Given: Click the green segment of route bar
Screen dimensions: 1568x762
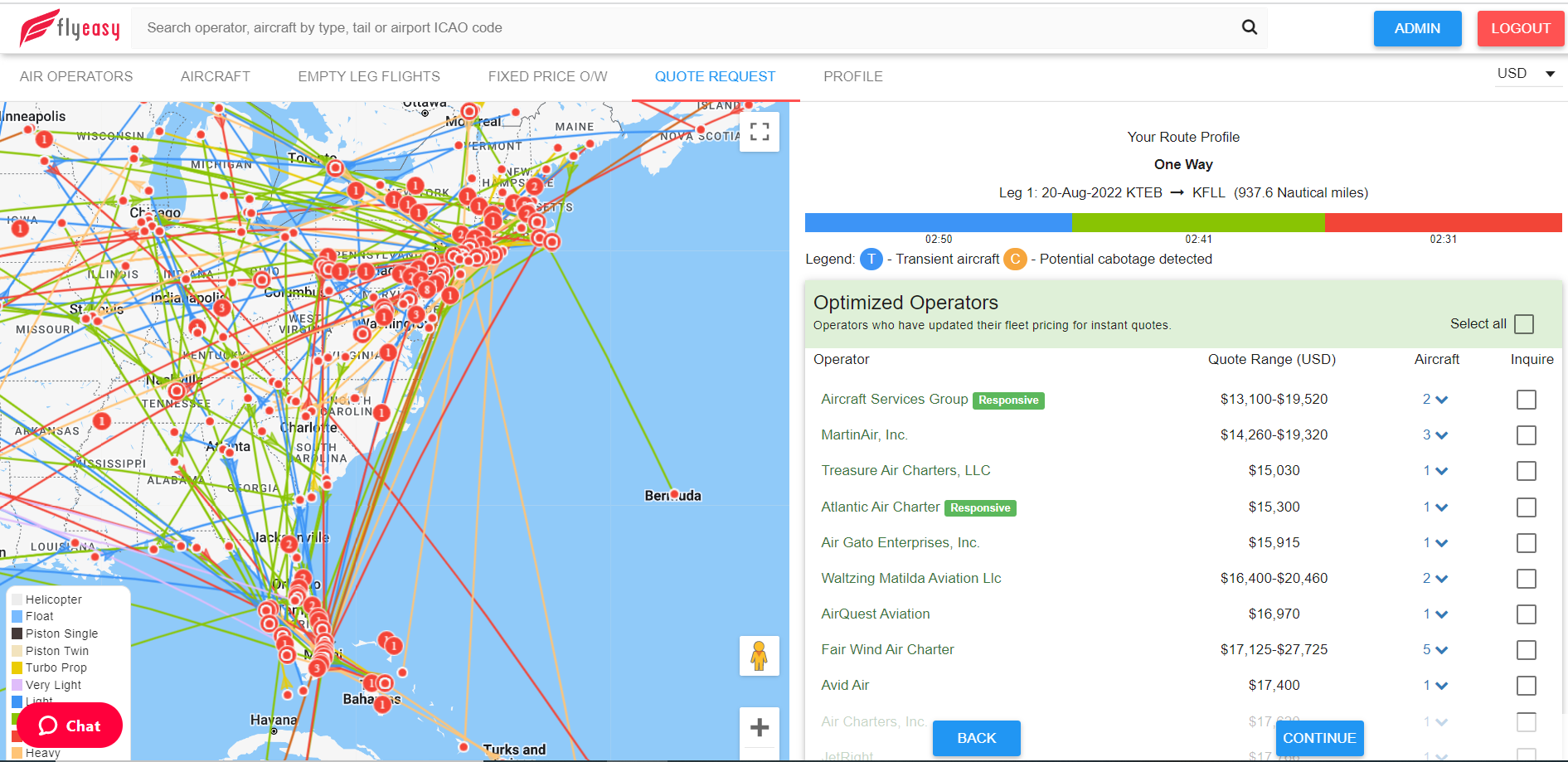Looking at the screenshot, I should [x=1197, y=222].
